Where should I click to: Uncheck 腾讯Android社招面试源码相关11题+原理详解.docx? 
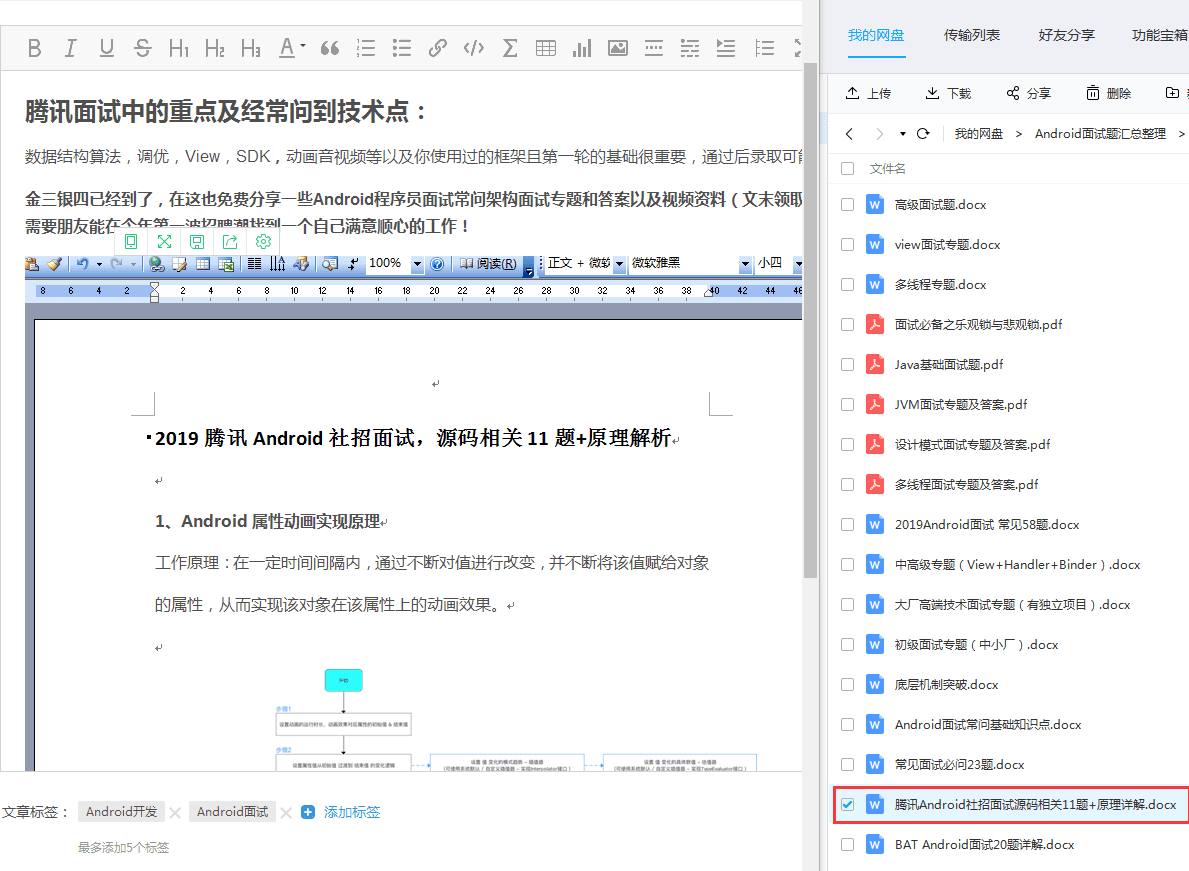point(847,804)
